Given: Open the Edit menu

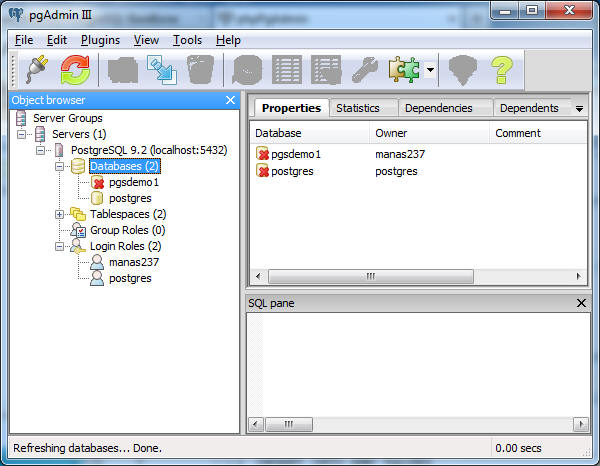Looking at the screenshot, I should coord(57,40).
